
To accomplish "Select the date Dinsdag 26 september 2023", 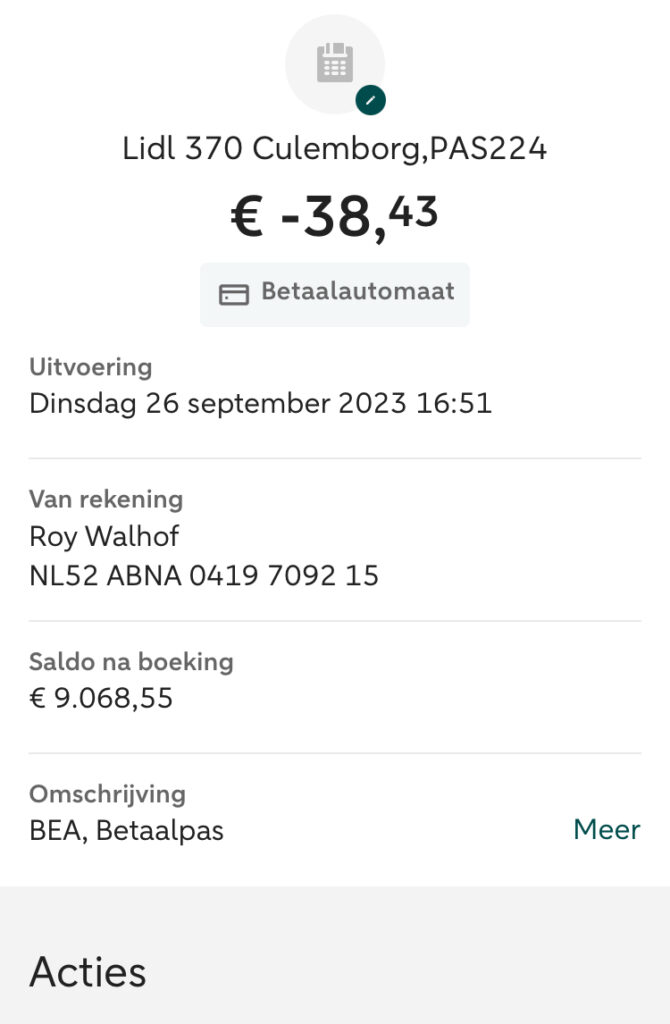I will point(217,404).
